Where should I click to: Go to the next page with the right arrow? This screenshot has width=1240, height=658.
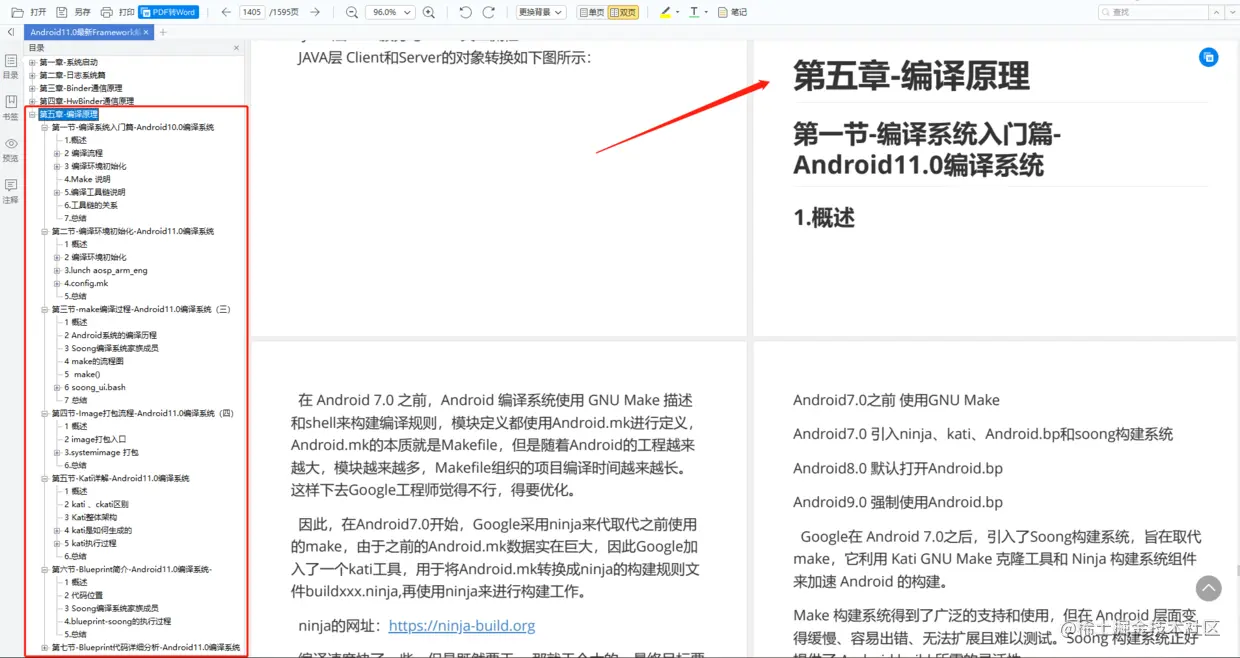(315, 12)
